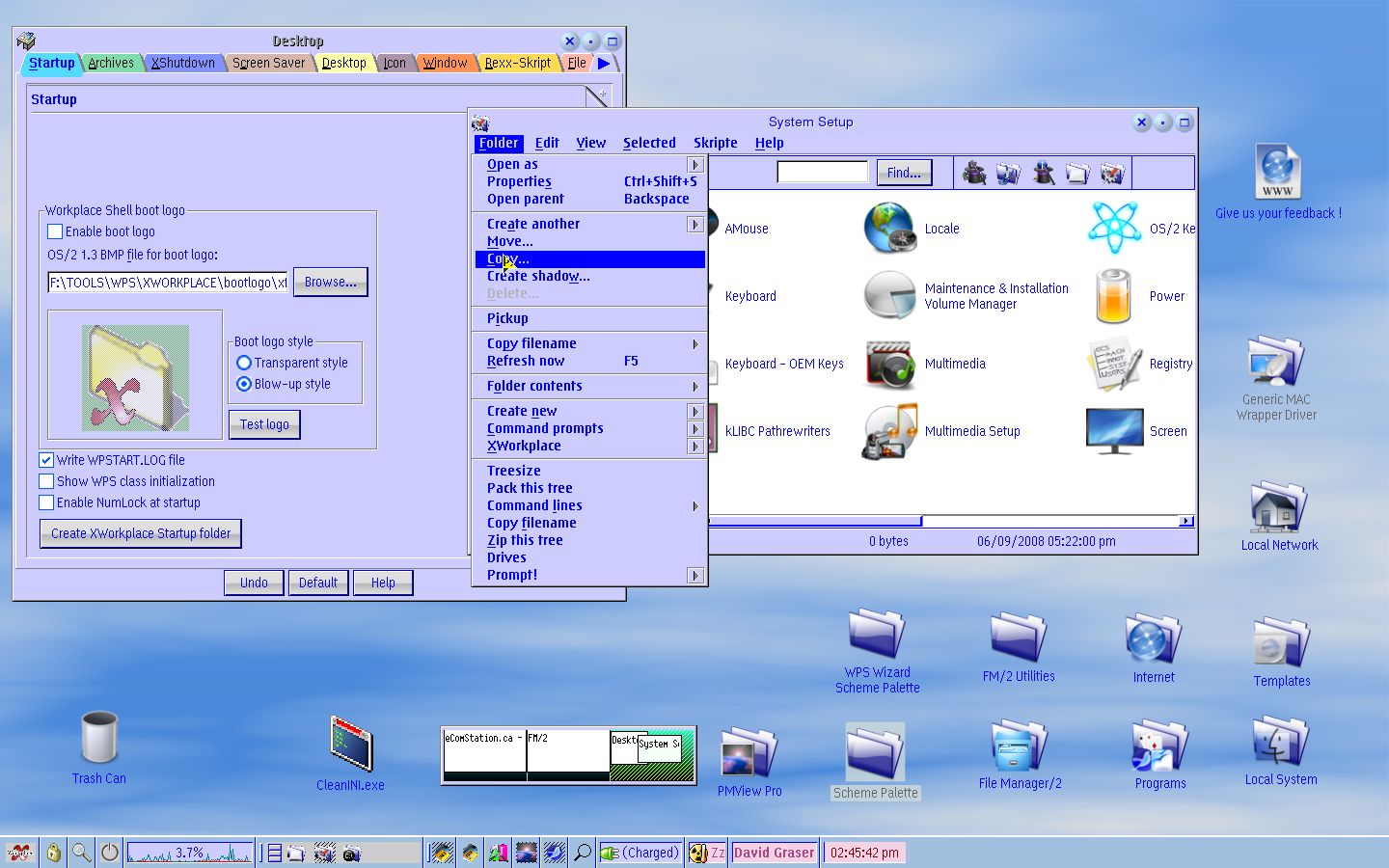The width and height of the screenshot is (1389, 868).
Task: Select Generic MAC Wrapper Driver icon
Action: pyautogui.click(x=1276, y=362)
